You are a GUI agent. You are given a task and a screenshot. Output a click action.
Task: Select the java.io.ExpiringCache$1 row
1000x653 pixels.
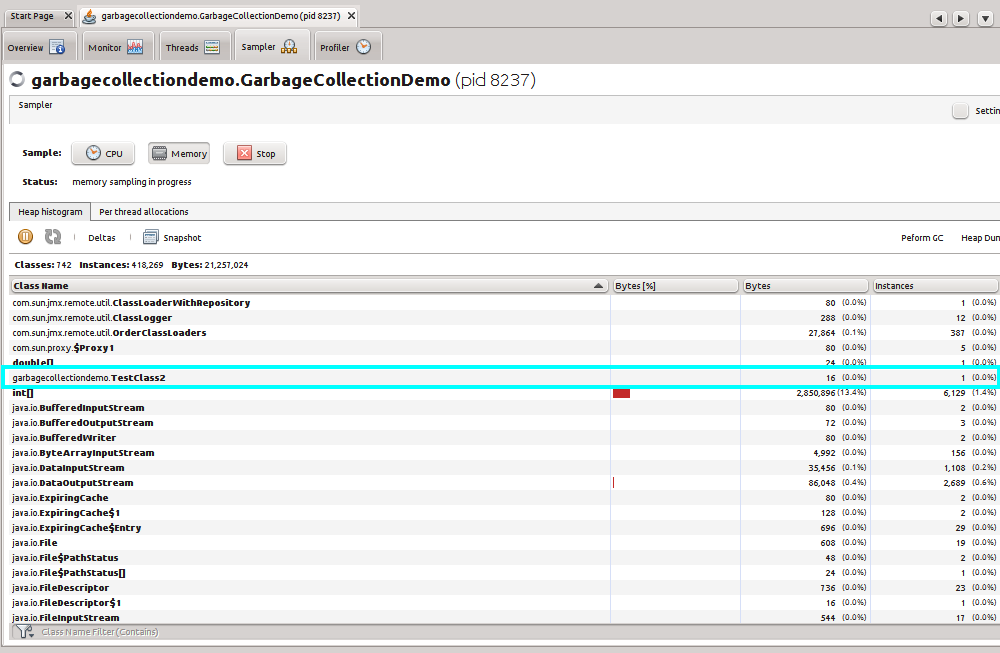pyautogui.click(x=504, y=513)
